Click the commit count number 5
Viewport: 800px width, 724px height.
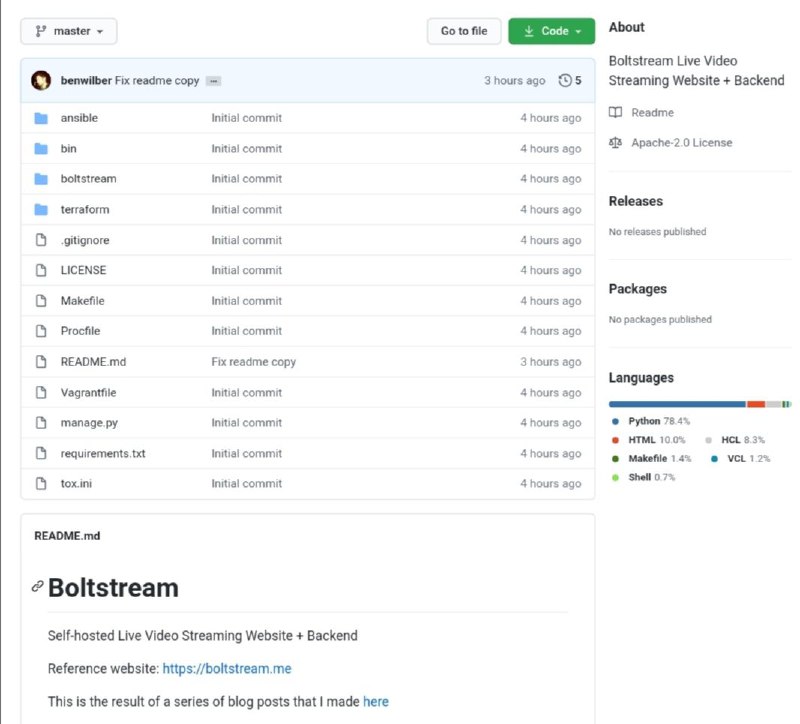click(578, 81)
